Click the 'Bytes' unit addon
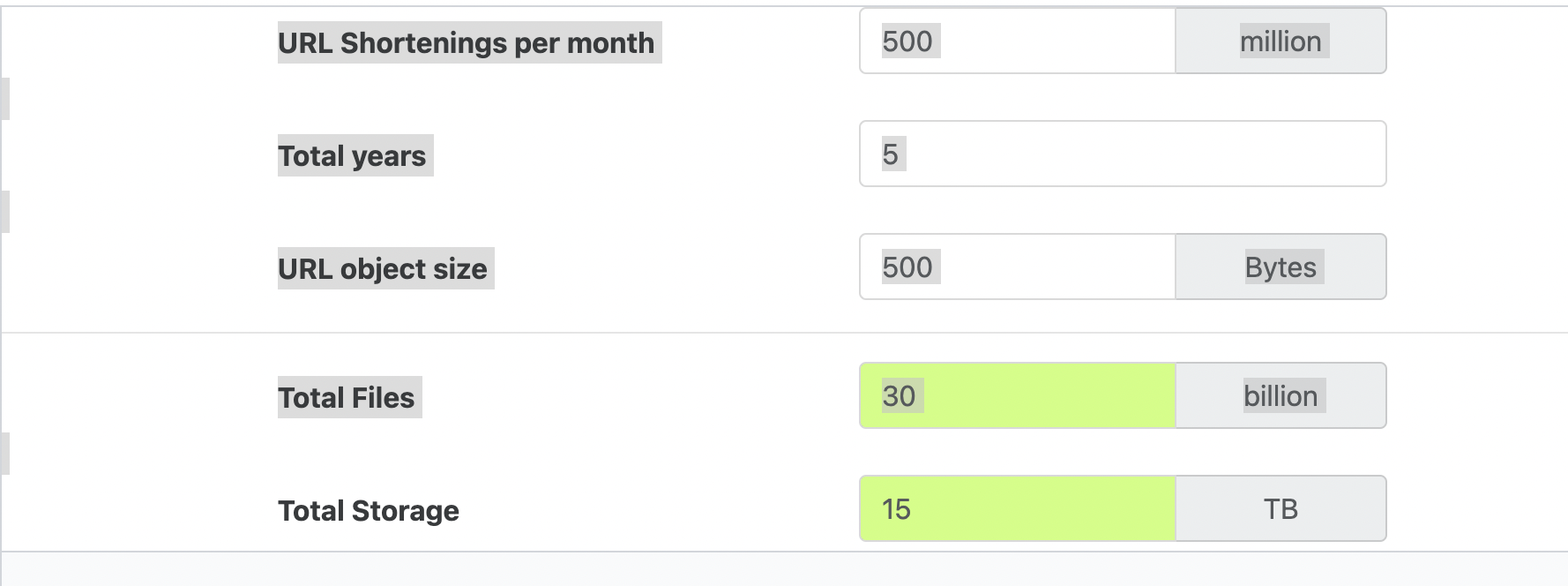The width and height of the screenshot is (1568, 586). 1281,267
